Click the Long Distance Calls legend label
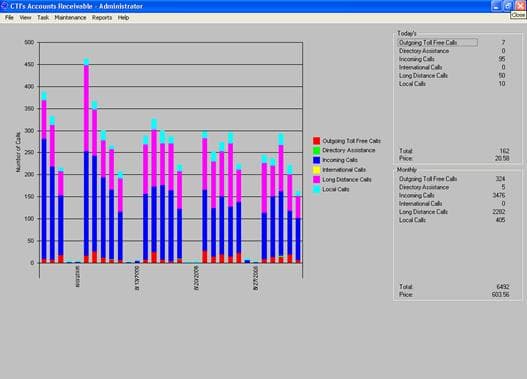The image size is (527, 379). coord(347,180)
